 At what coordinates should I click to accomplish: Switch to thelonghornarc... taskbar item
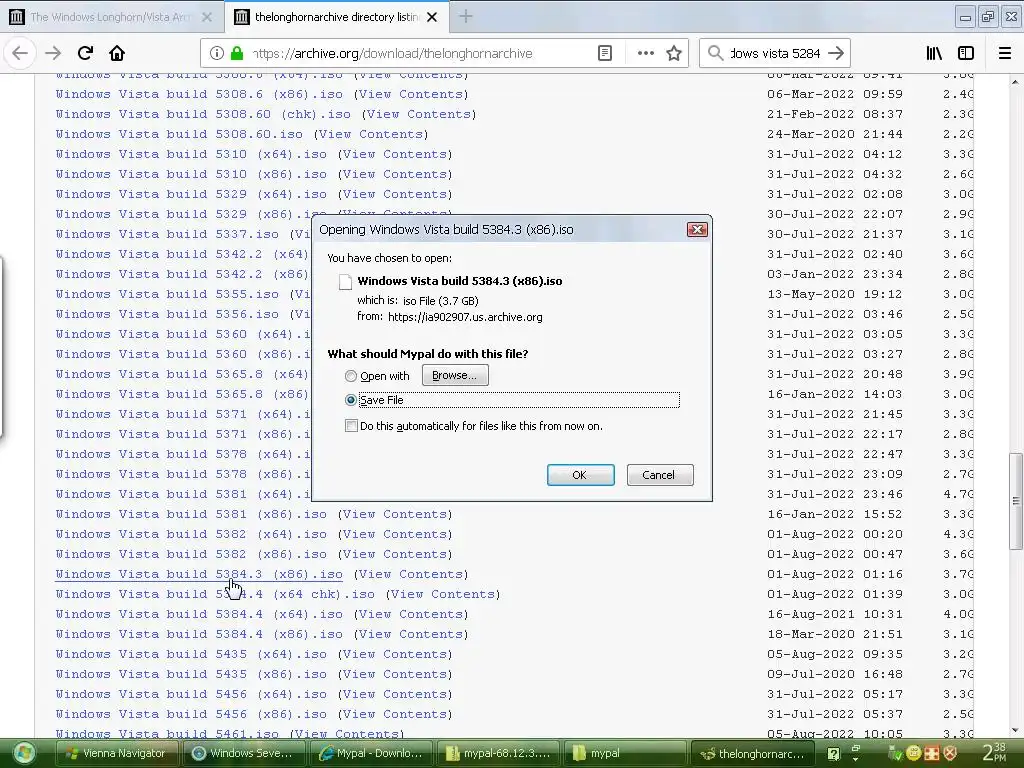click(x=751, y=753)
